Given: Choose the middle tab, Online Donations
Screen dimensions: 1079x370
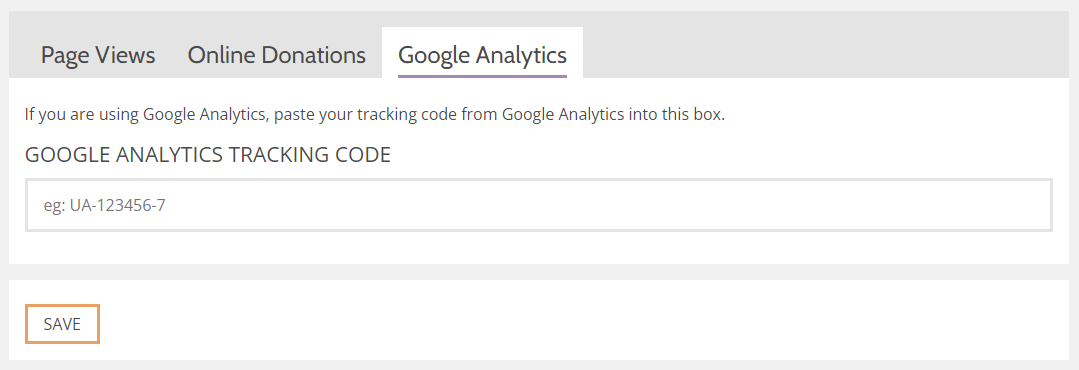Looking at the screenshot, I should [277, 55].
